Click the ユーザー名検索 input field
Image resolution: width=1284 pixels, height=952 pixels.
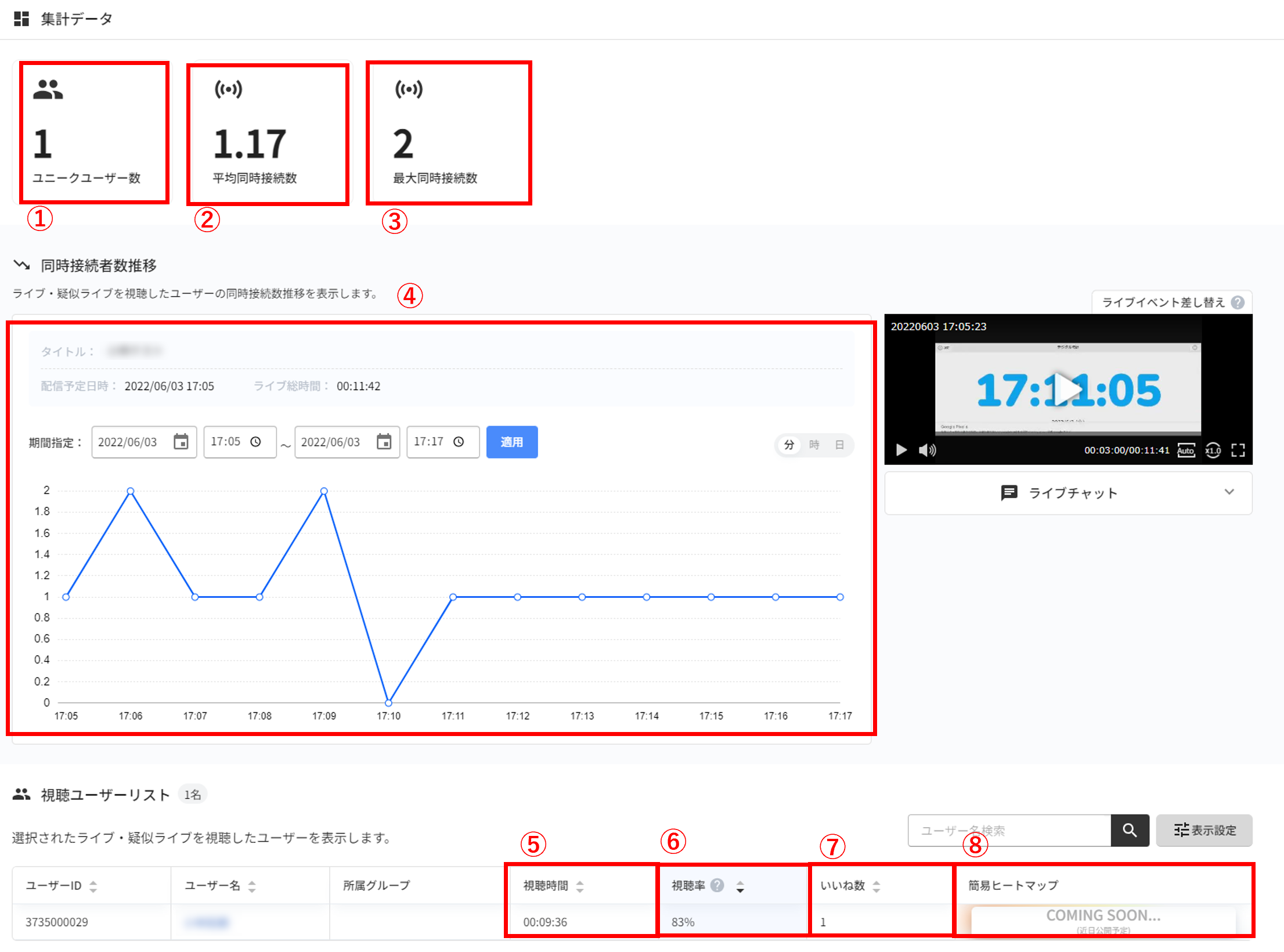(x=1009, y=830)
